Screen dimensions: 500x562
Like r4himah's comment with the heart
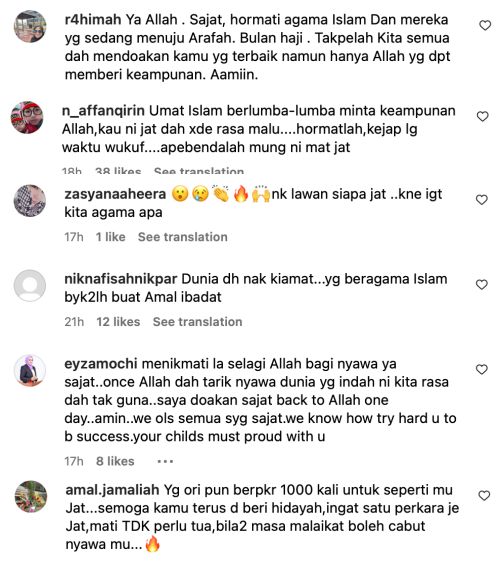click(485, 25)
